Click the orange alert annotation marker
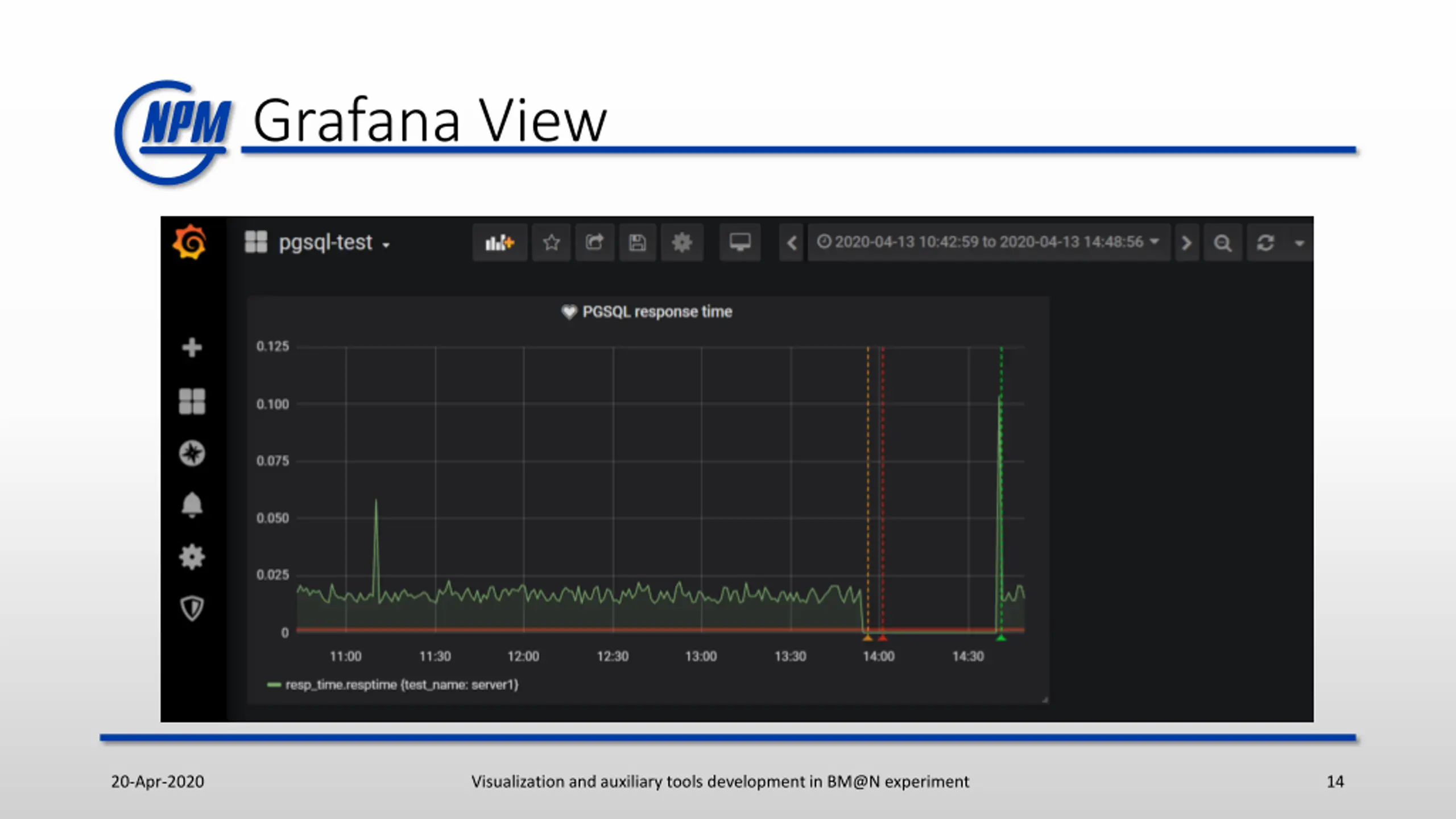This screenshot has width=1456, height=819. click(867, 638)
